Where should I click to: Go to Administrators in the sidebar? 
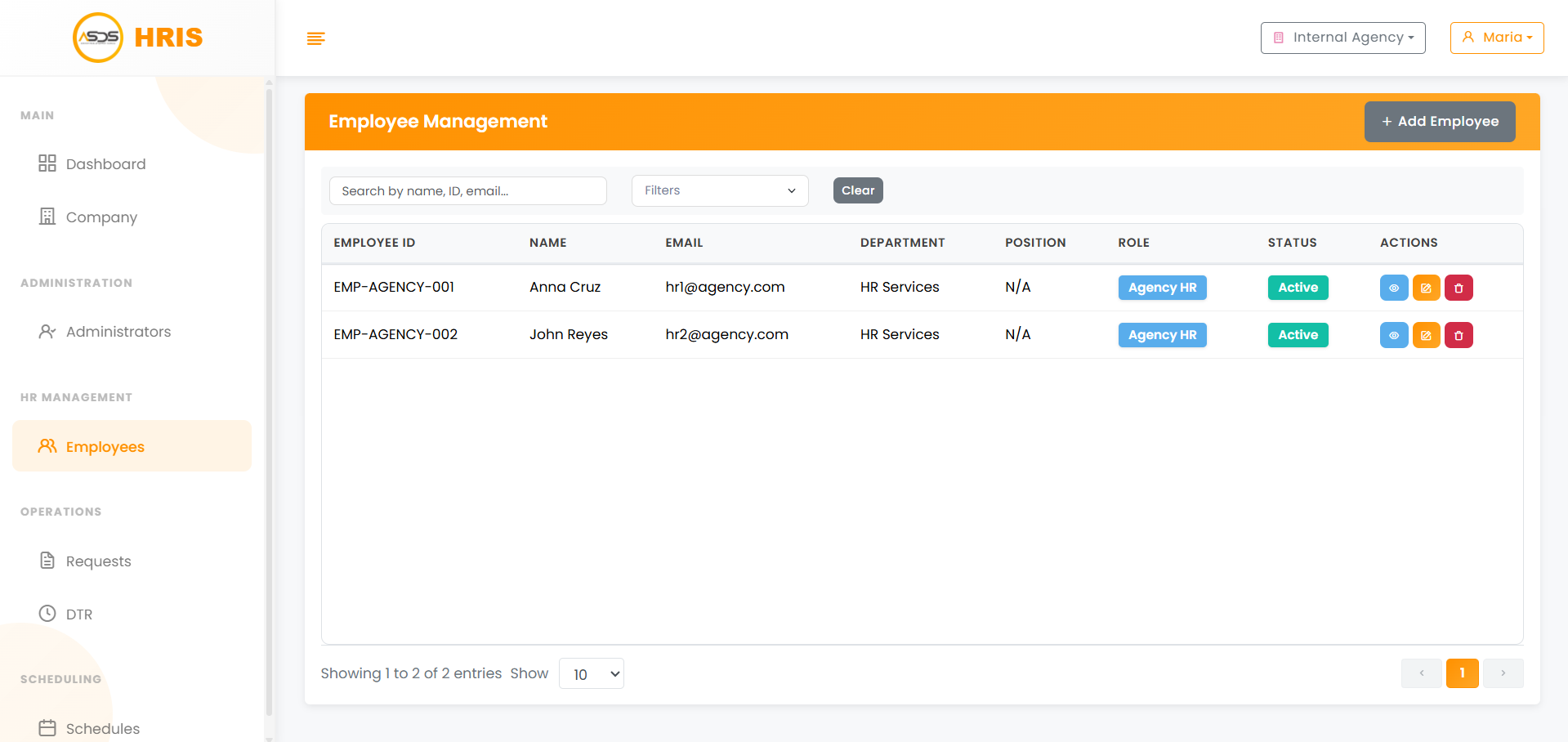click(118, 332)
